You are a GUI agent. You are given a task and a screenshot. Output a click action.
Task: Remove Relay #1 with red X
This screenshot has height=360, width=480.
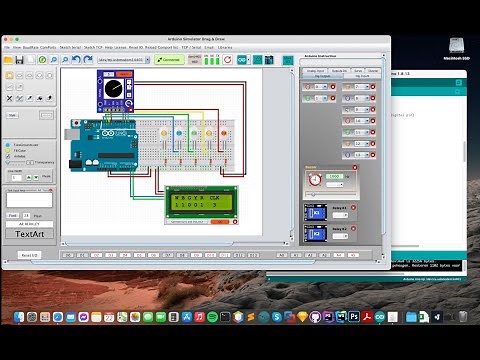[x=354, y=208]
